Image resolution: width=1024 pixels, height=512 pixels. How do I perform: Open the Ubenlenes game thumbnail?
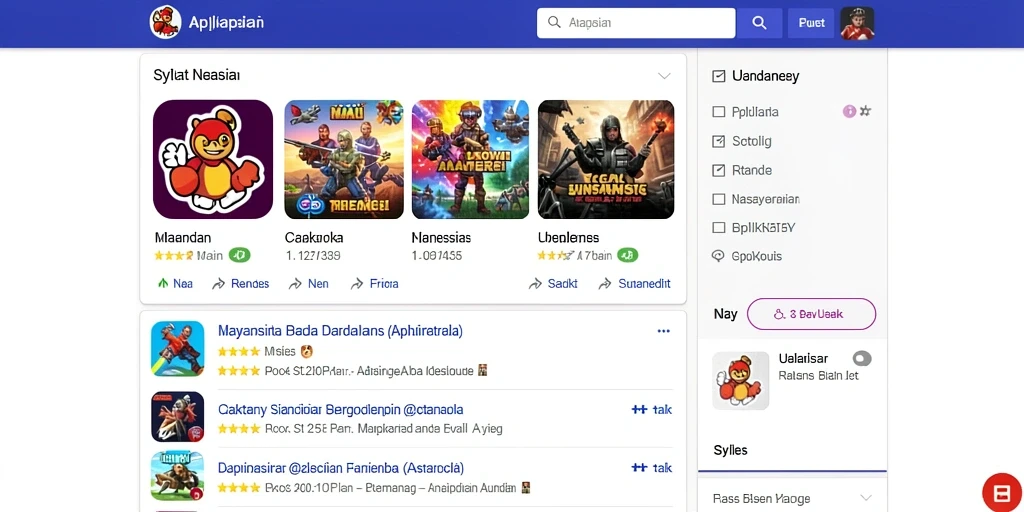(606, 159)
